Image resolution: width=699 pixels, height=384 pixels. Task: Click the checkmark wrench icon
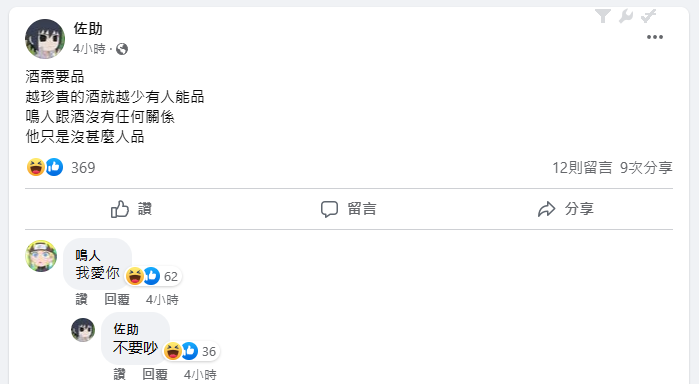tap(649, 16)
